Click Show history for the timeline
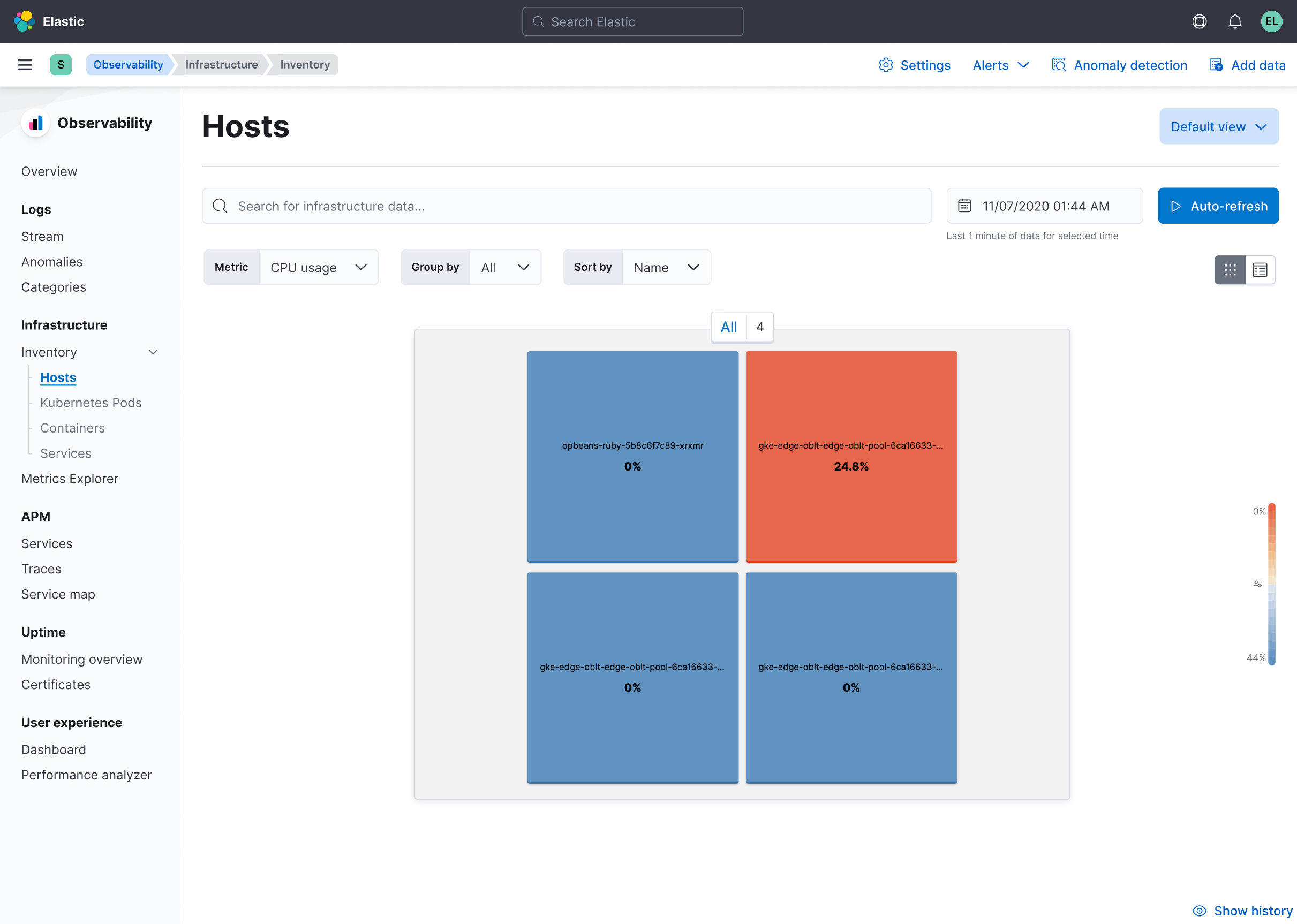This screenshot has height=924, width=1297. coord(1241,911)
